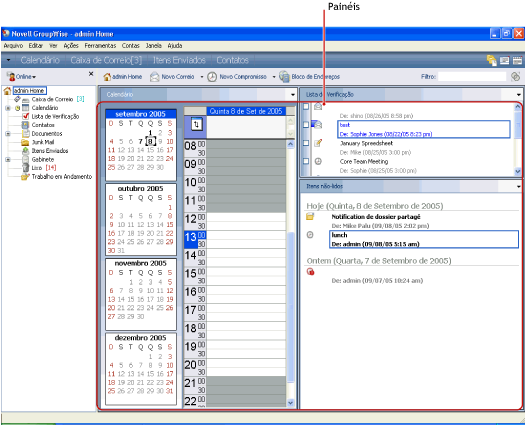The width and height of the screenshot is (525, 426).
Task: Click the Gabinete cabinet icon in tree
Action: click(x=25, y=159)
